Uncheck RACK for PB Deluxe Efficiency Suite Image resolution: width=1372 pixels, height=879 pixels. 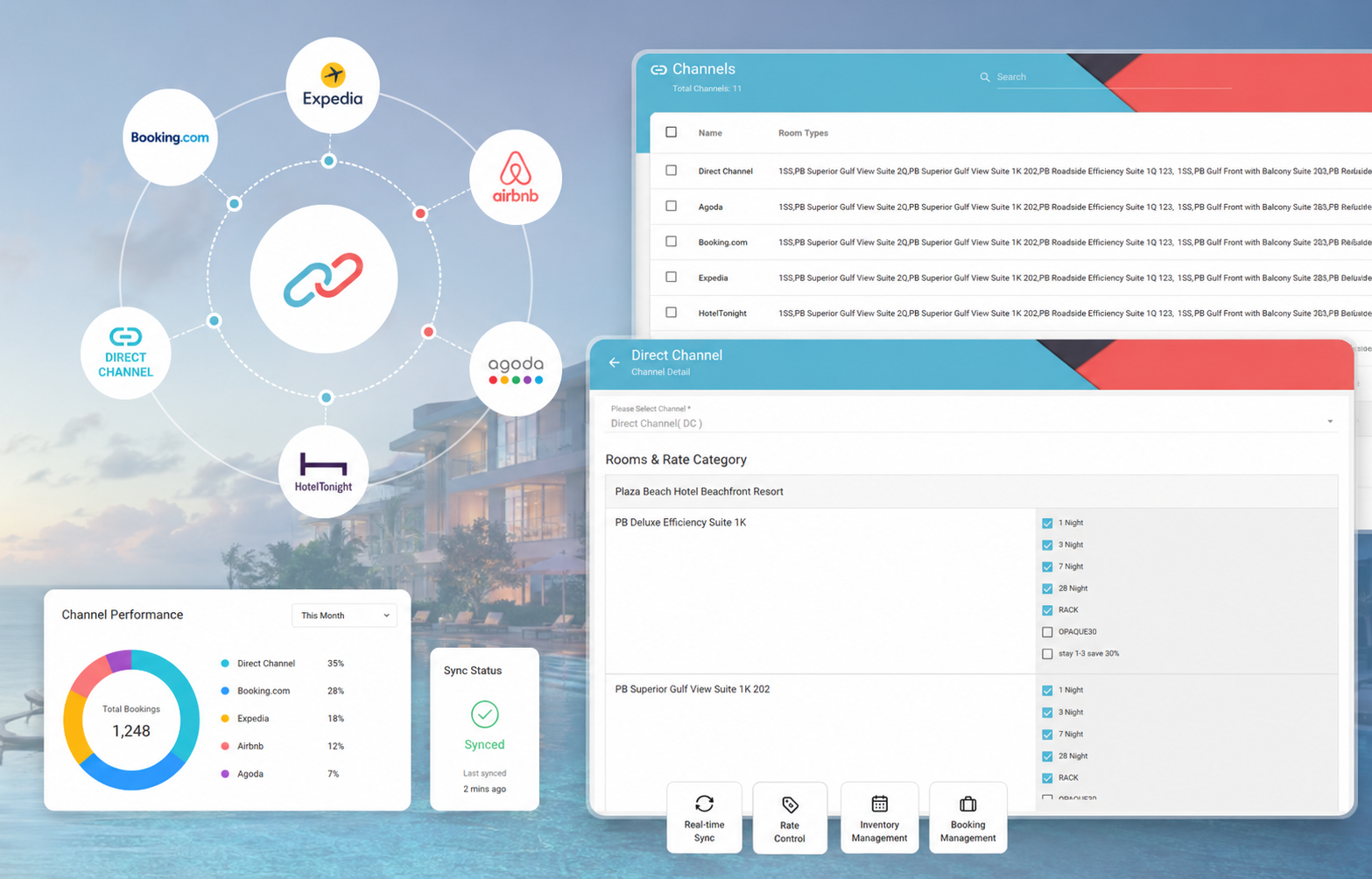(x=1047, y=610)
